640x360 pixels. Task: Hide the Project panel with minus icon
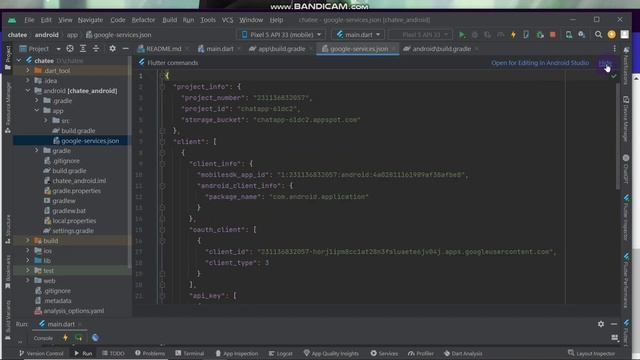pyautogui.click(x=125, y=49)
